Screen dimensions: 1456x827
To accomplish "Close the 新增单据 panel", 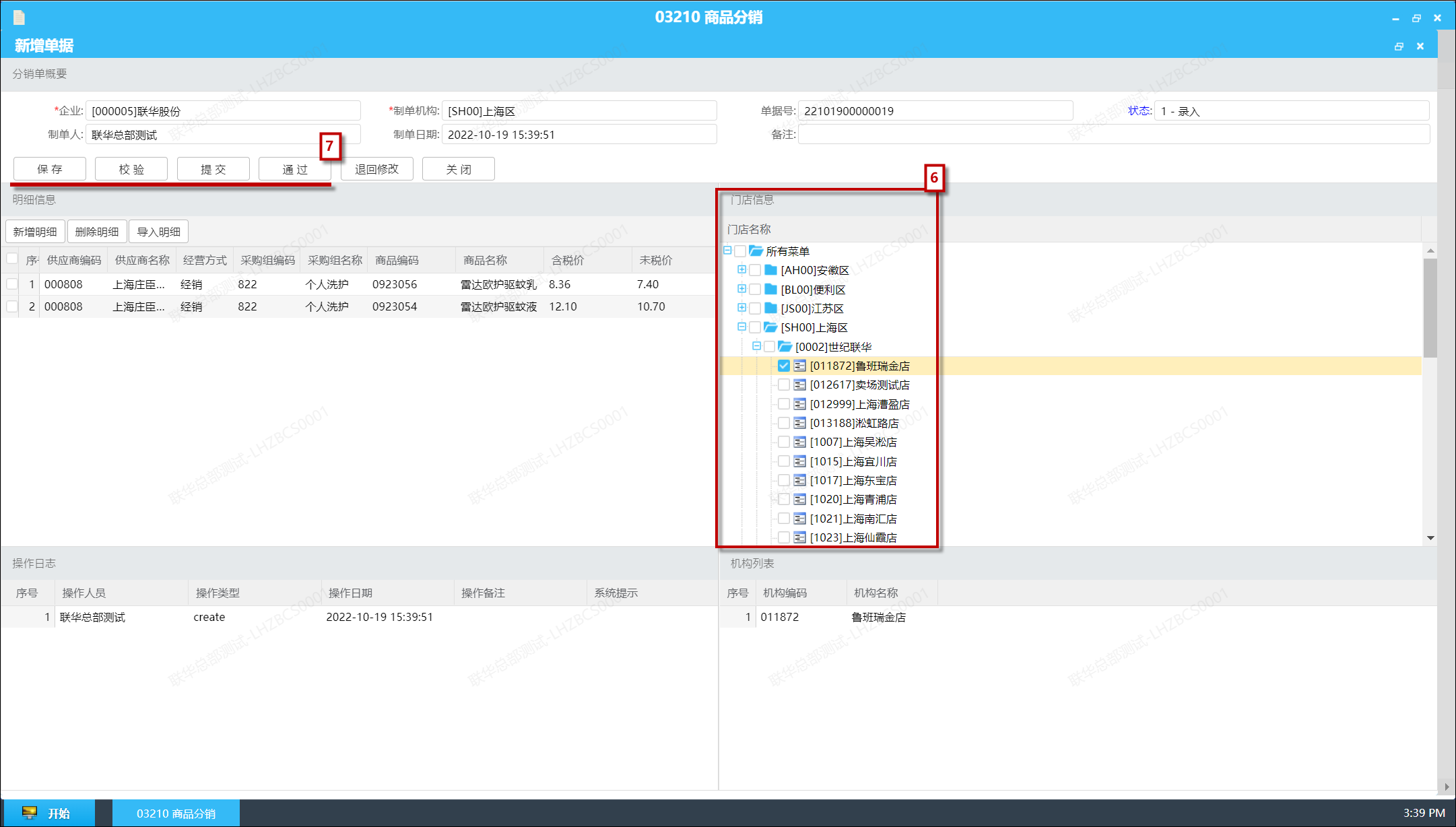I will (1420, 46).
